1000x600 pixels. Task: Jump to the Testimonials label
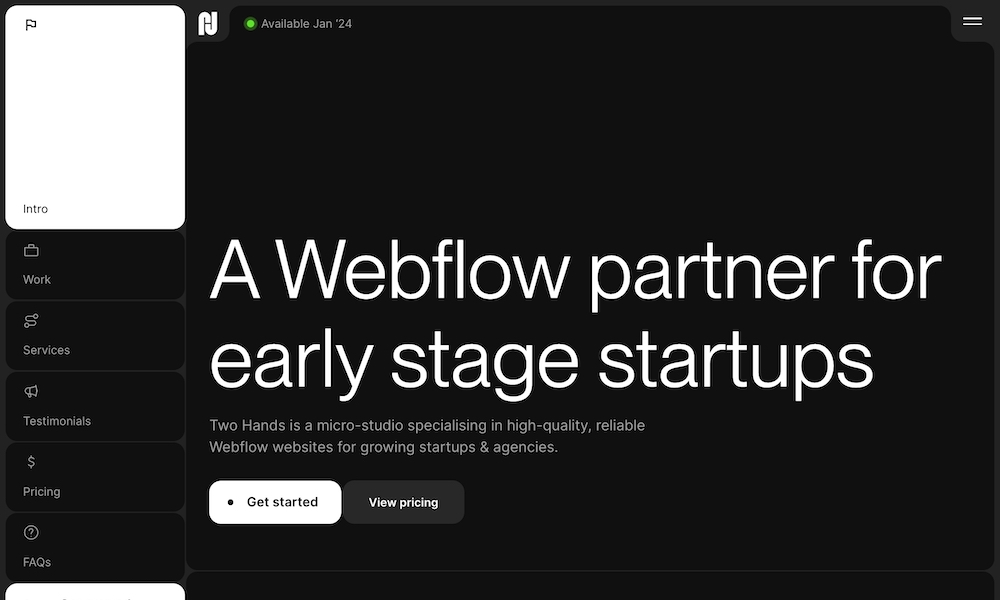[x=57, y=421]
